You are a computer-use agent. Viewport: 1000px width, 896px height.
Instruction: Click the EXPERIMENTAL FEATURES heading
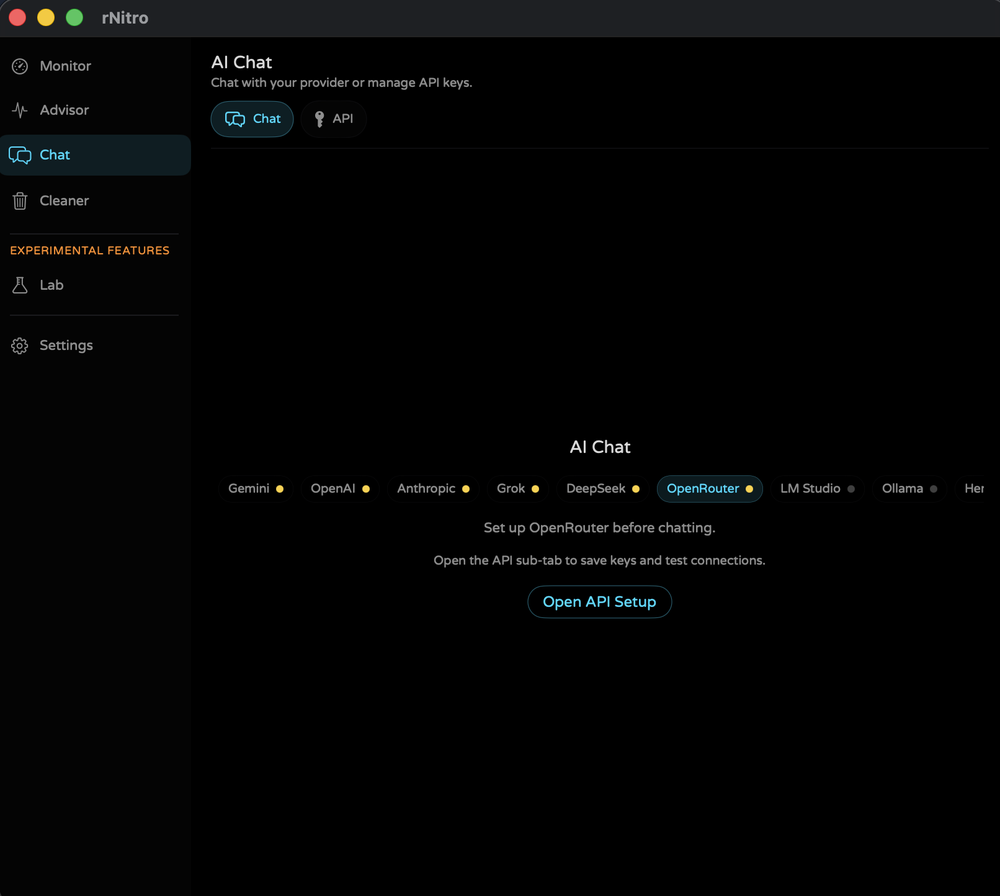(90, 251)
